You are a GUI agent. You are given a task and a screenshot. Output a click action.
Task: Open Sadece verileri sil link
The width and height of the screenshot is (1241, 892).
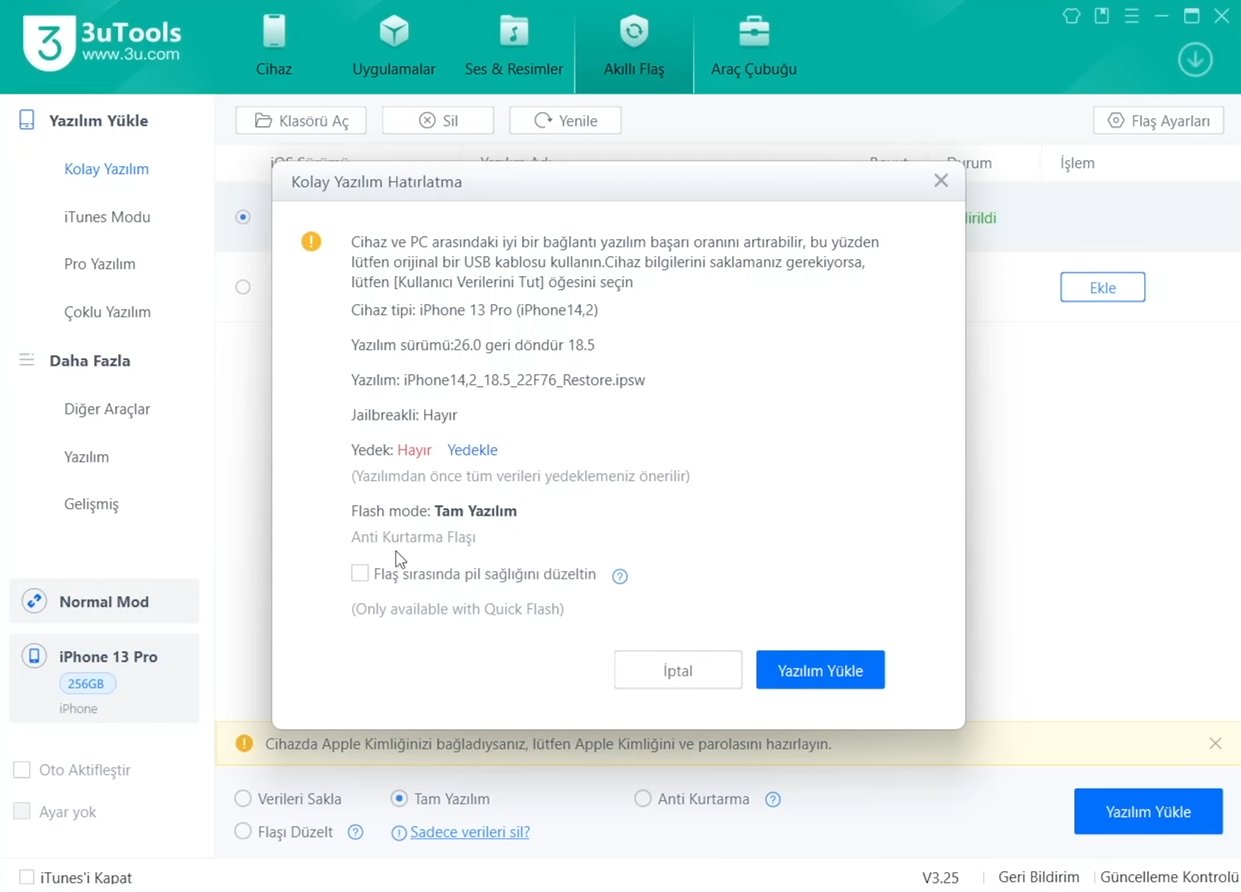(x=470, y=832)
